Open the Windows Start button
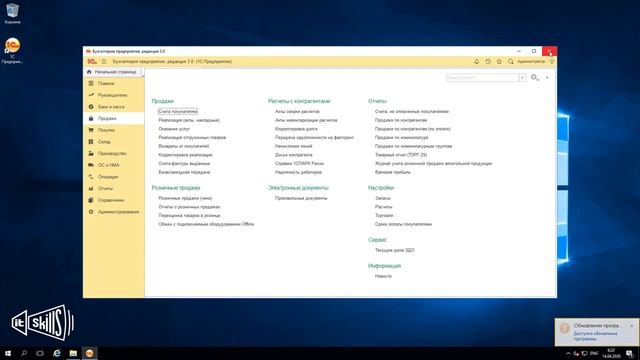The width and height of the screenshot is (640, 360). coord(8,353)
